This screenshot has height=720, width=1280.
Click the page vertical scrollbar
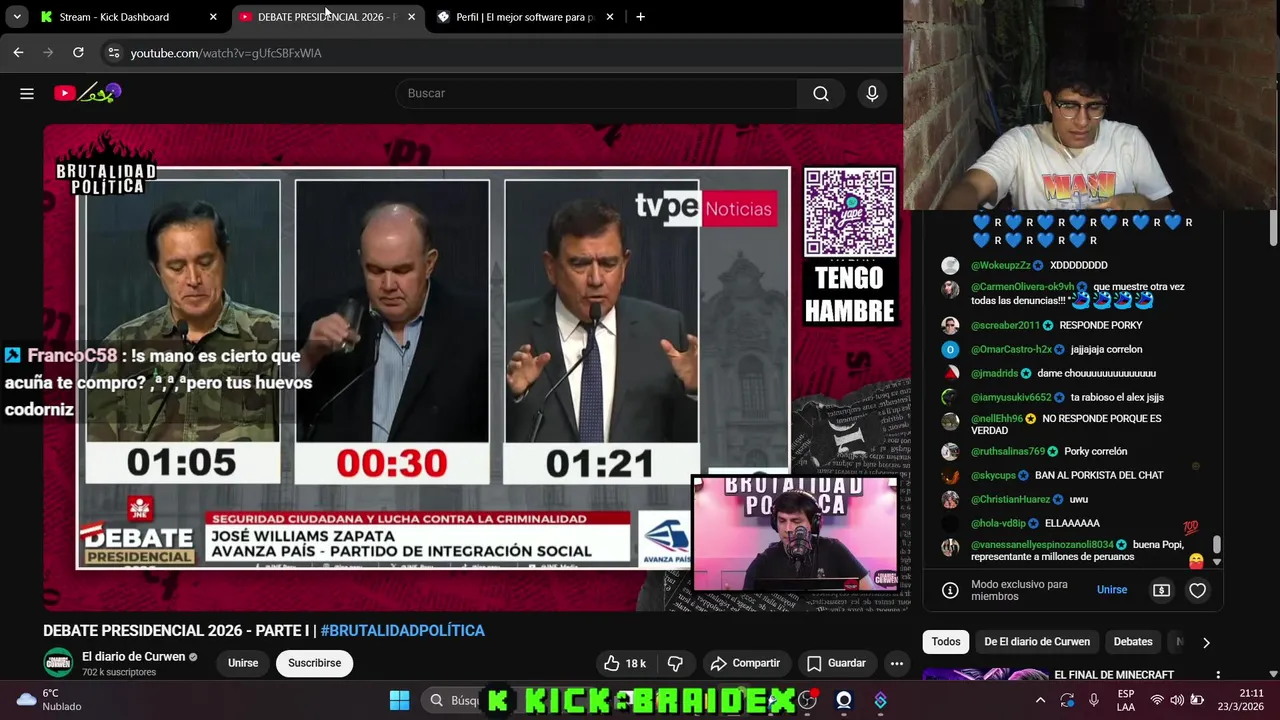pyautogui.click(x=1273, y=226)
